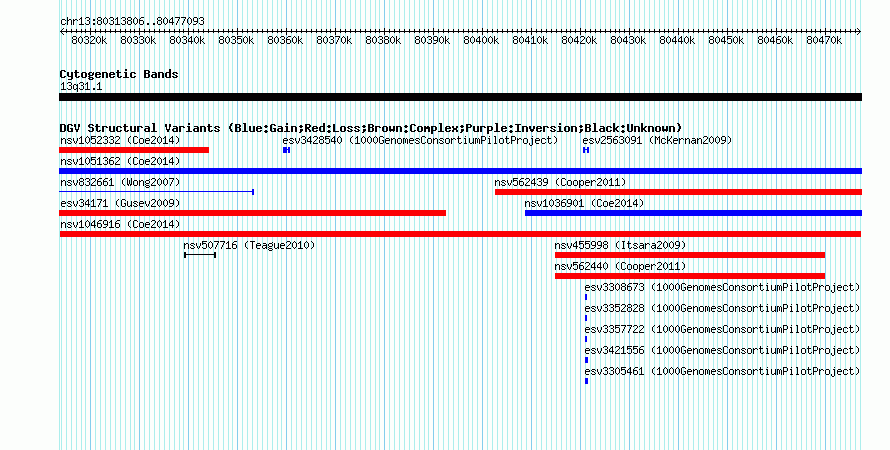Click the 80420k ruler position
Image resolution: width=890 pixels, height=450 pixels.
(x=579, y=40)
